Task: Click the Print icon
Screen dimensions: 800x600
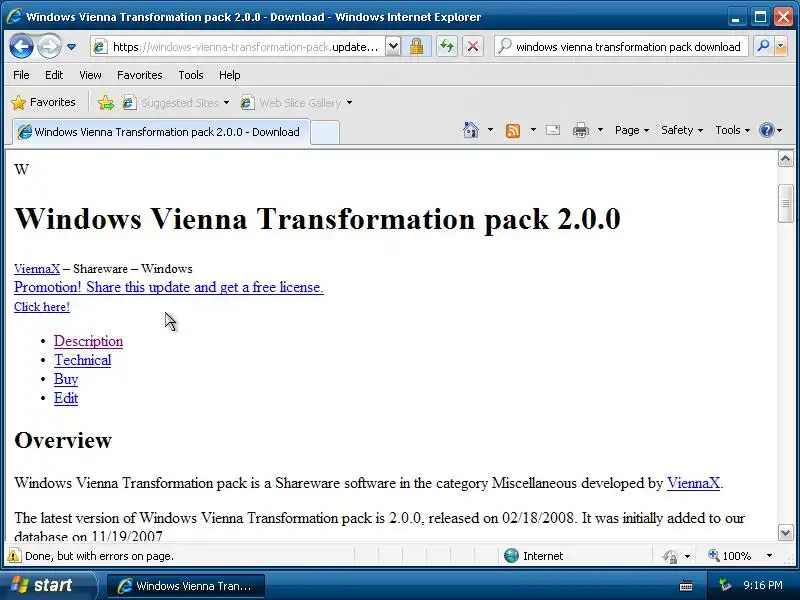Action: pos(581,130)
